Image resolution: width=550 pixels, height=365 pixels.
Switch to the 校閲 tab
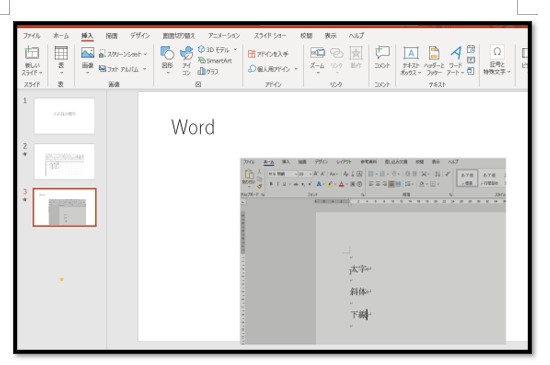tap(306, 36)
